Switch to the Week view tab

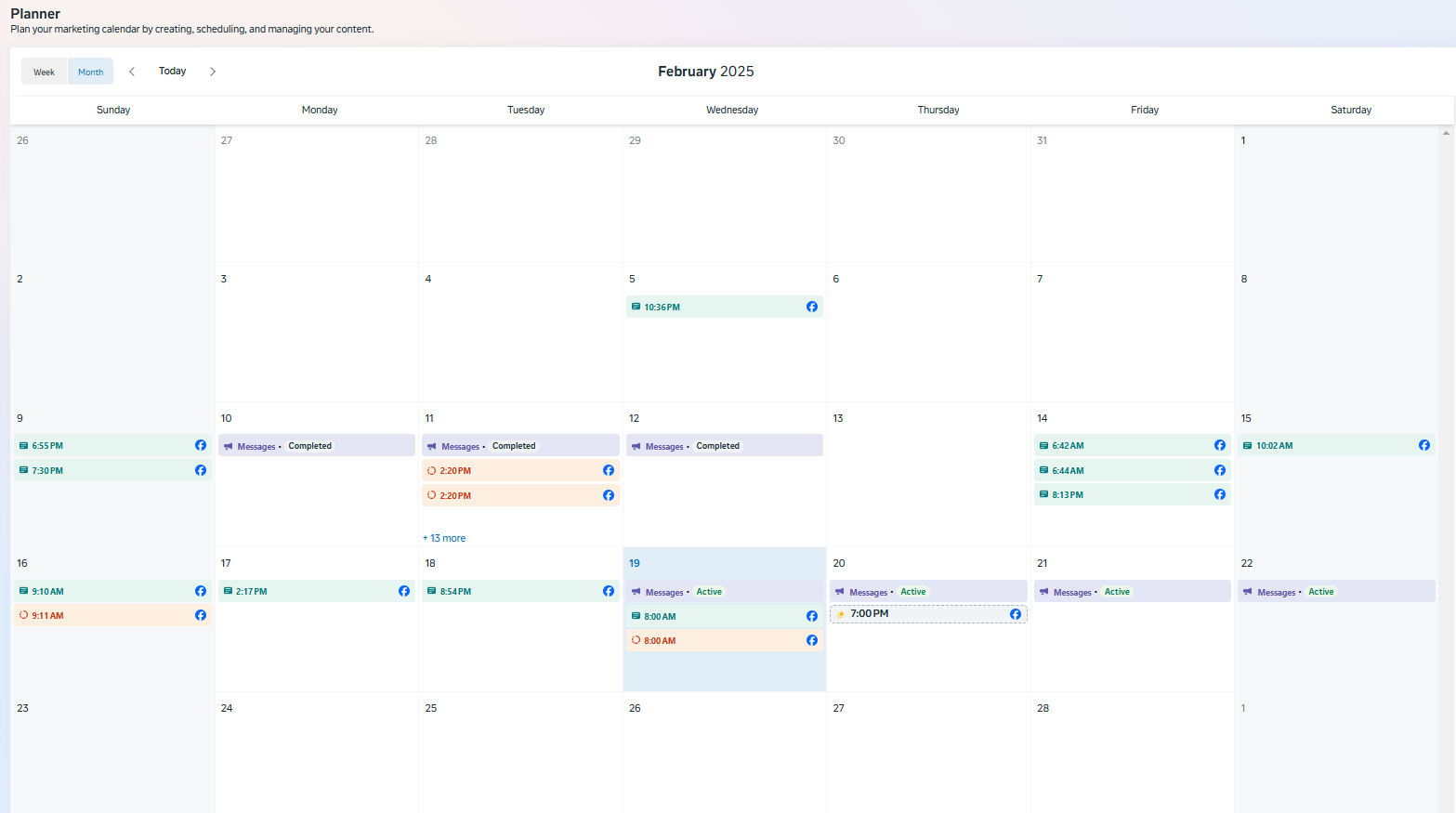[x=45, y=72]
